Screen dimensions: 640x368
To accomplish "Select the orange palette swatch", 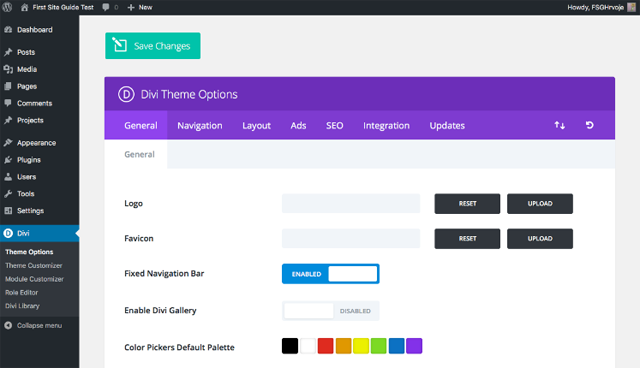I will (x=343, y=346).
